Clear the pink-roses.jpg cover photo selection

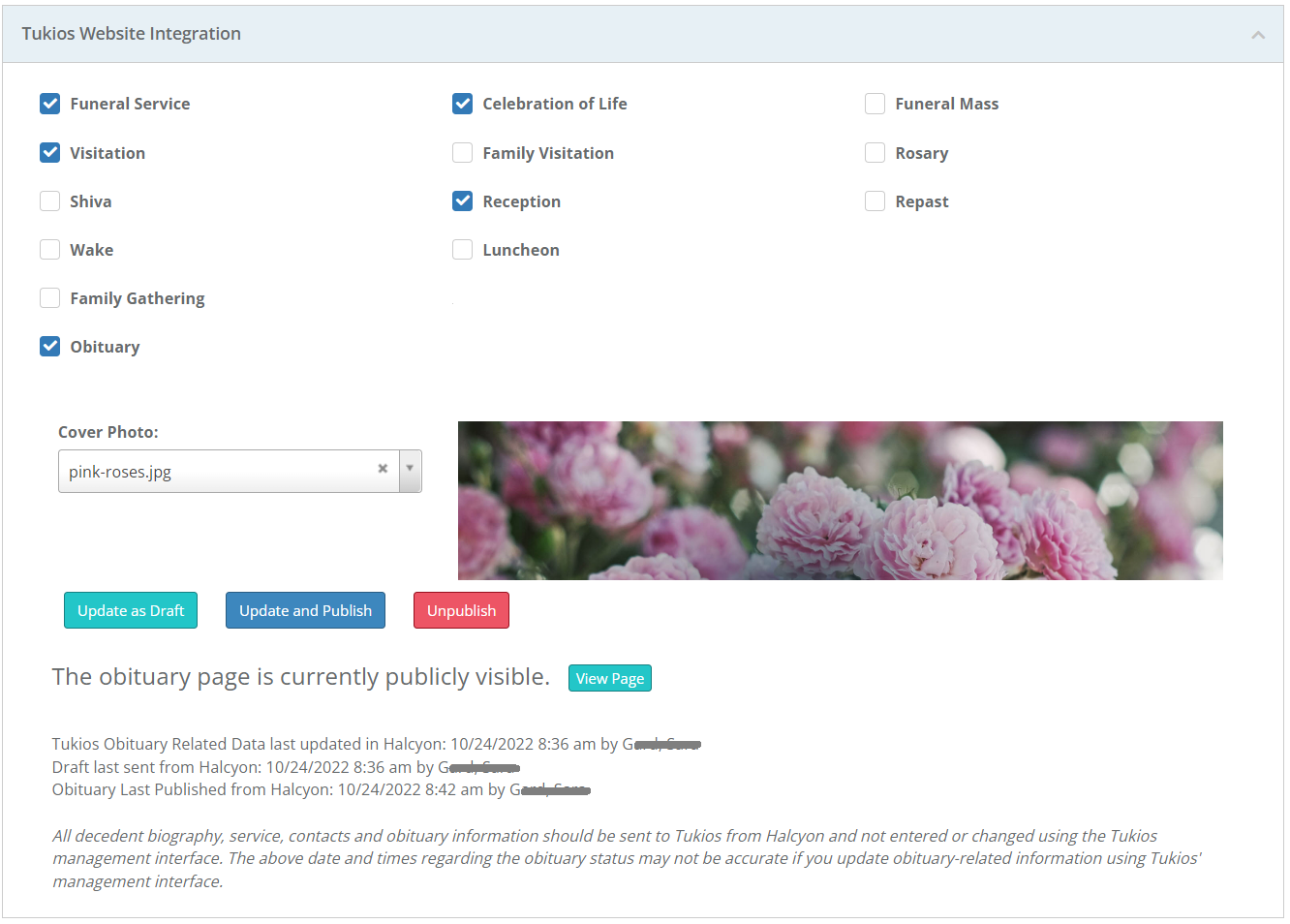click(383, 469)
